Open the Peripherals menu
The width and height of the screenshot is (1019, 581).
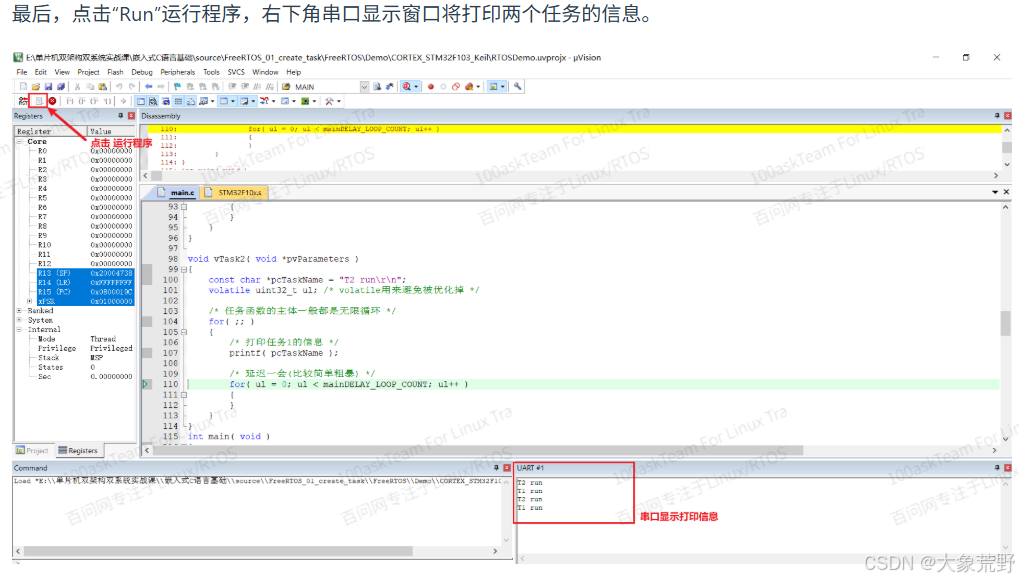[177, 72]
